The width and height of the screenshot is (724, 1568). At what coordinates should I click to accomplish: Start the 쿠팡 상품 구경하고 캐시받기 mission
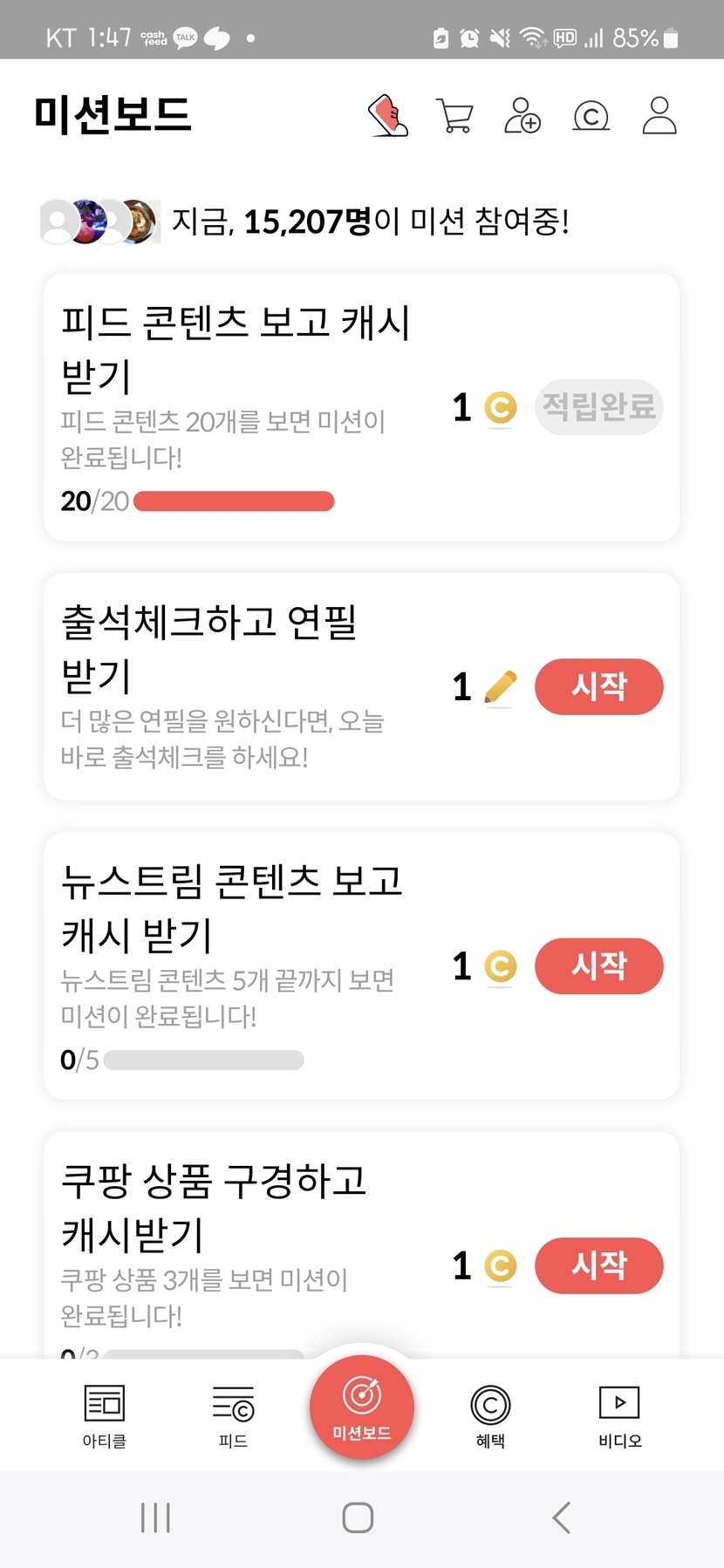coord(598,1265)
